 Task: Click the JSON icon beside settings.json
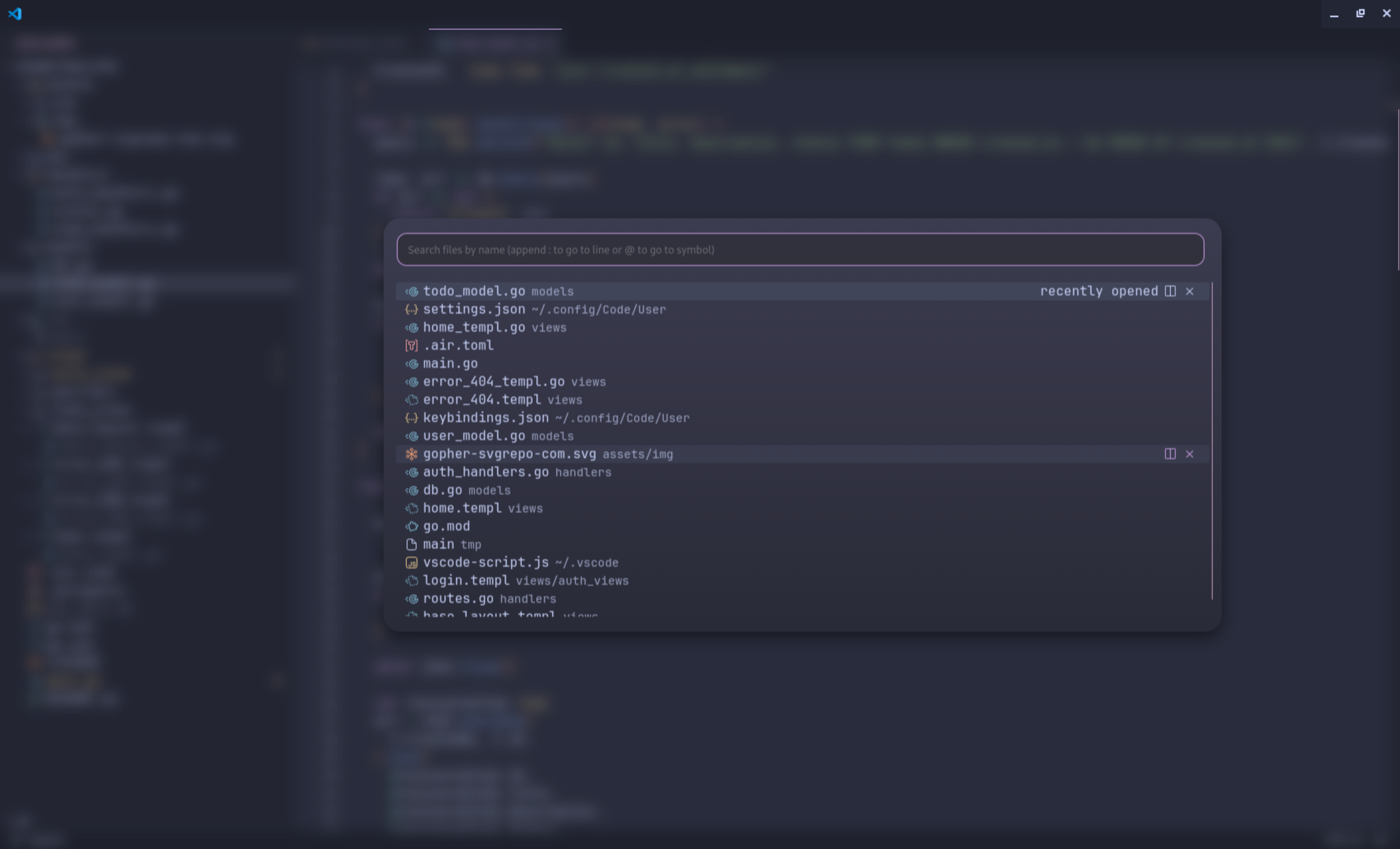coord(412,310)
